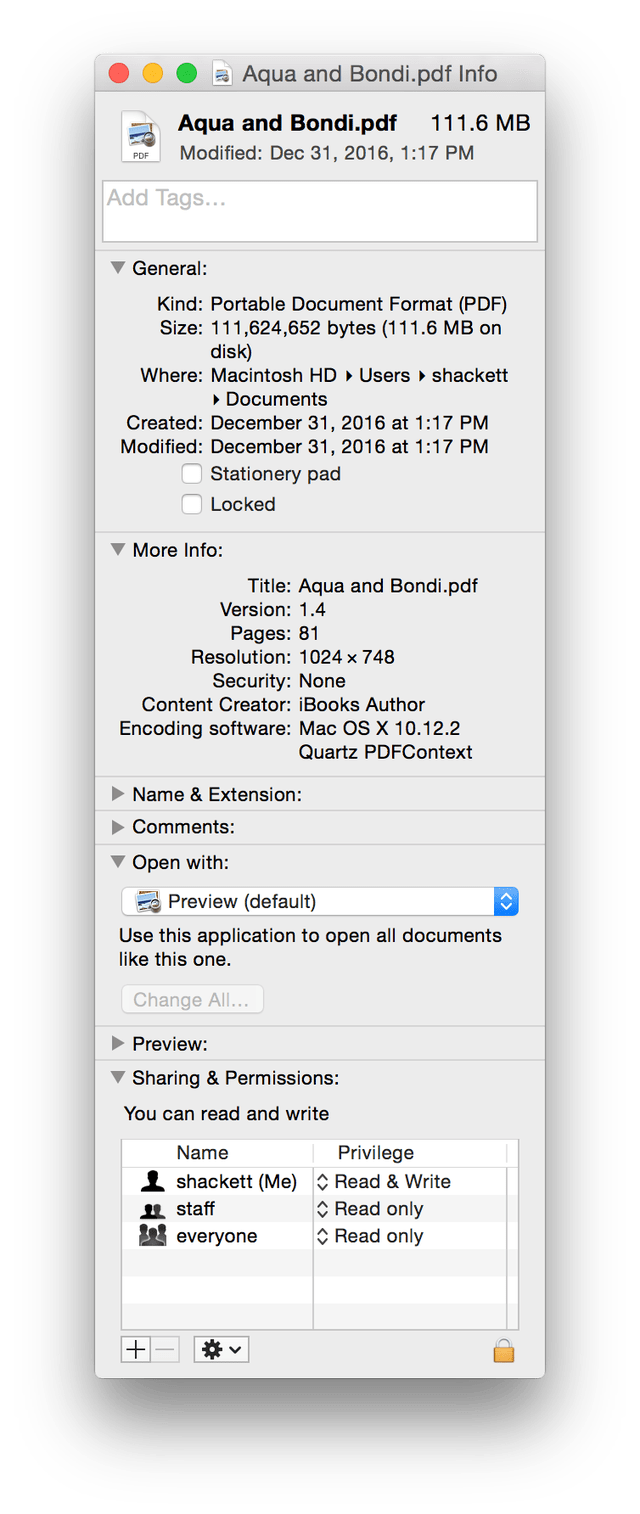The height and width of the screenshot is (1514, 640).
Task: Click the lock icon to unlock permissions
Action: (x=503, y=1351)
